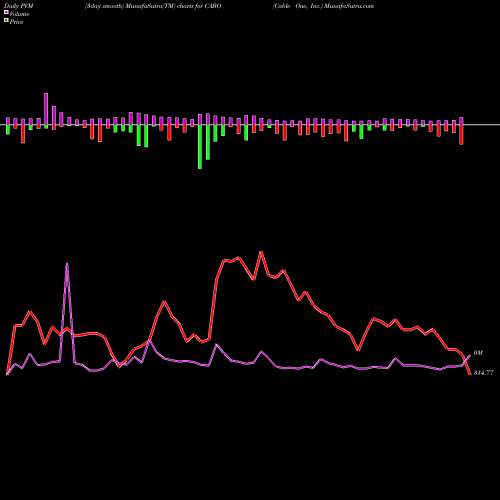Click the '314.77' price end label
Viewport: 500px width, 500px height.
[483, 373]
